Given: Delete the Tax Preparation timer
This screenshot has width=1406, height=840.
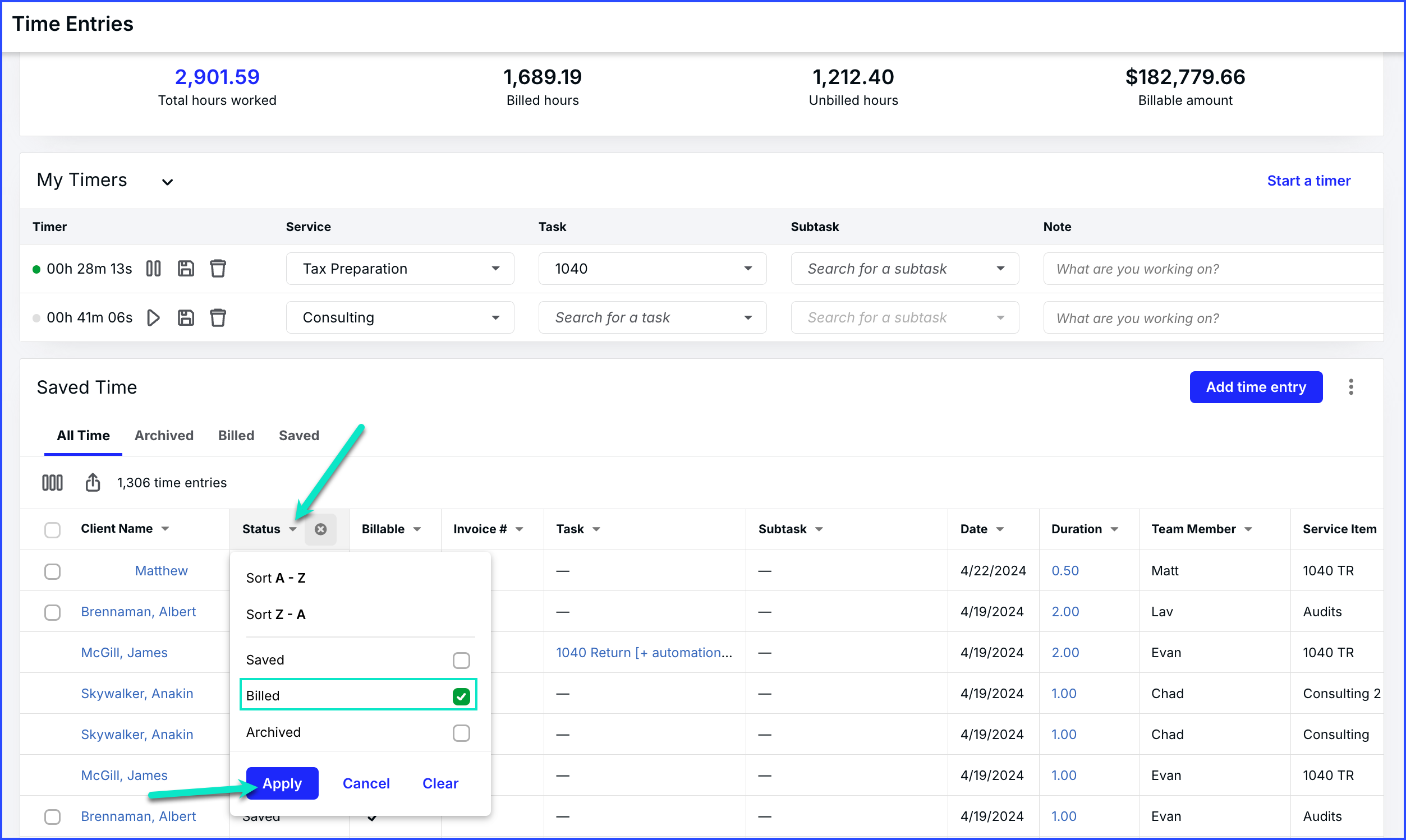Looking at the screenshot, I should click(x=218, y=268).
